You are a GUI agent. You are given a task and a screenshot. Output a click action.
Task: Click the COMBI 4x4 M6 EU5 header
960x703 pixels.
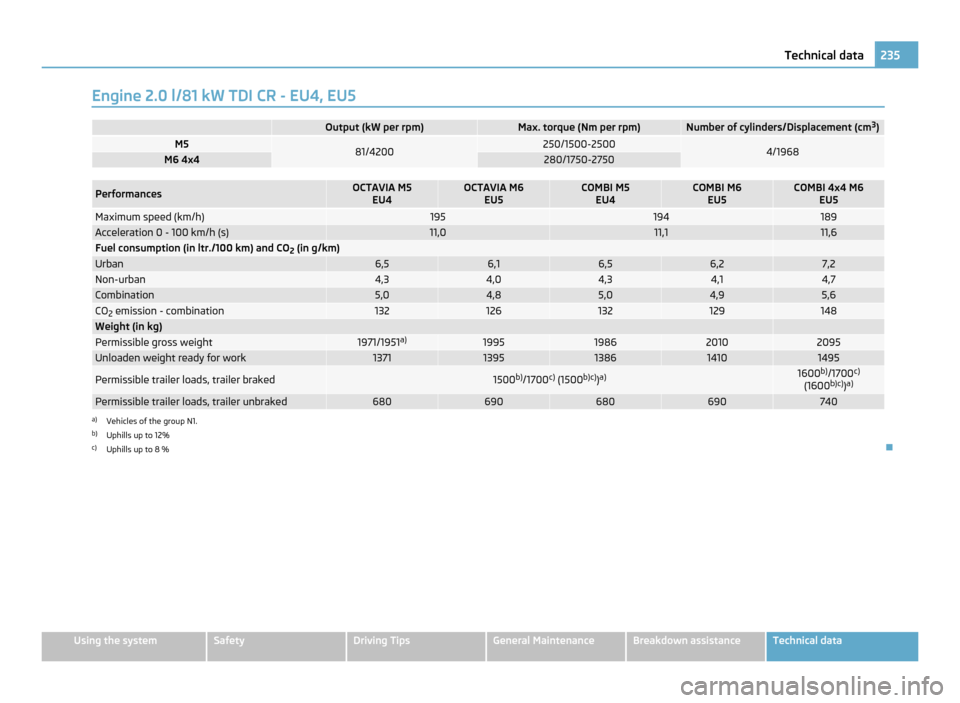pos(828,194)
